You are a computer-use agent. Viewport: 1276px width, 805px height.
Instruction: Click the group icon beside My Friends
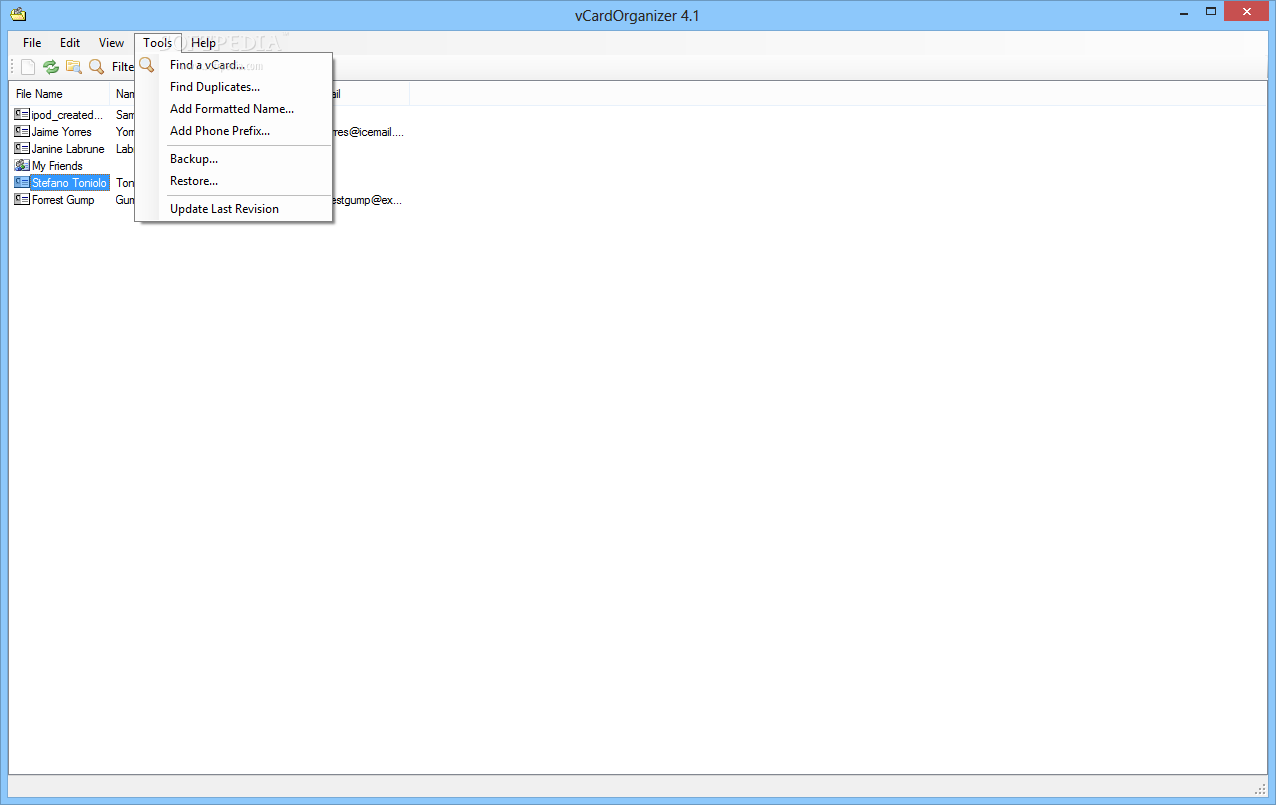coord(22,166)
